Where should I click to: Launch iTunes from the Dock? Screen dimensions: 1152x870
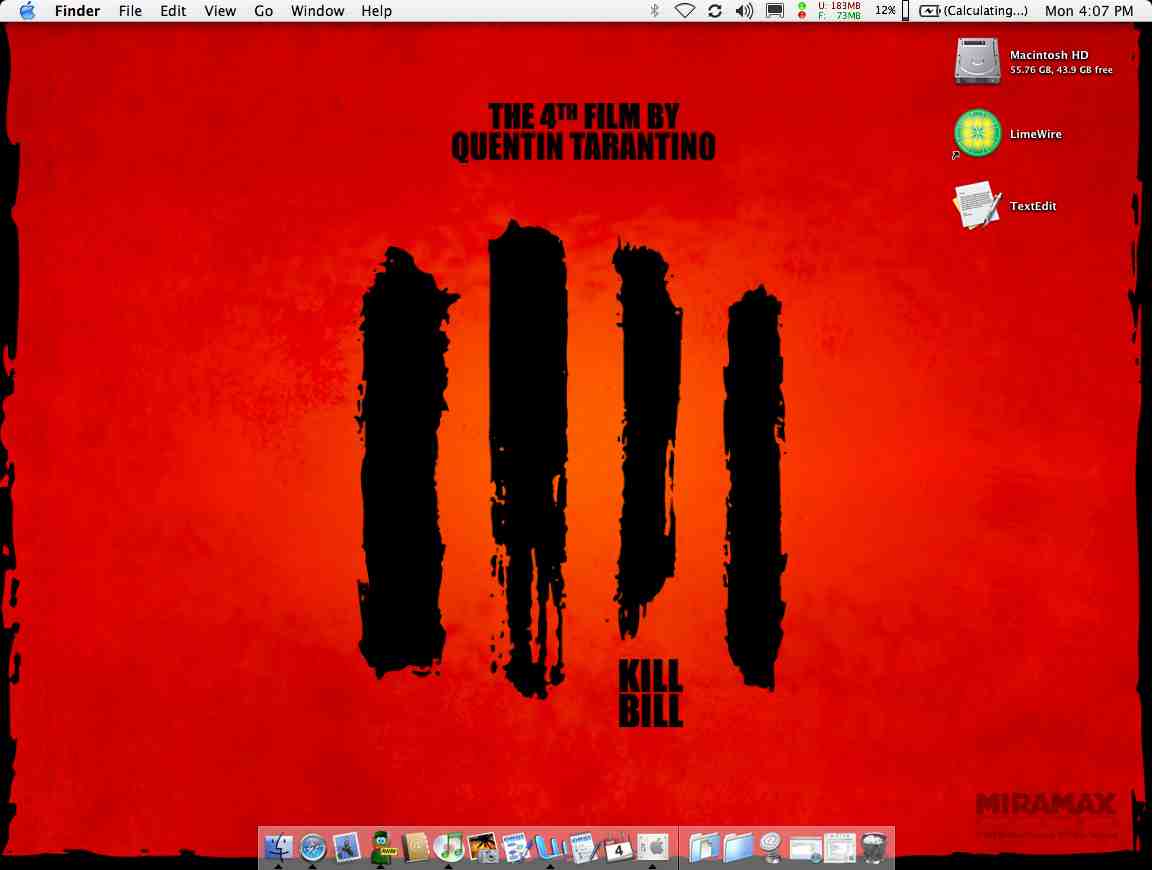[448, 847]
